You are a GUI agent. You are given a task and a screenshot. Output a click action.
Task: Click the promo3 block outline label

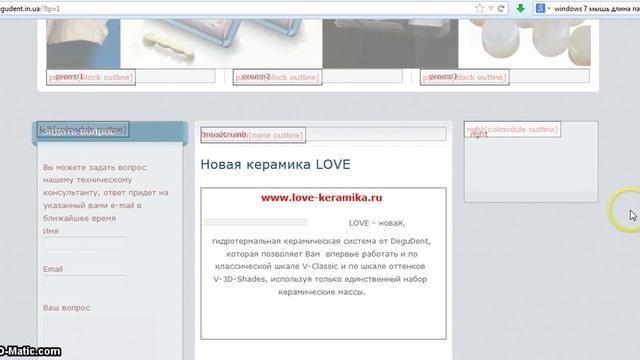(464, 77)
